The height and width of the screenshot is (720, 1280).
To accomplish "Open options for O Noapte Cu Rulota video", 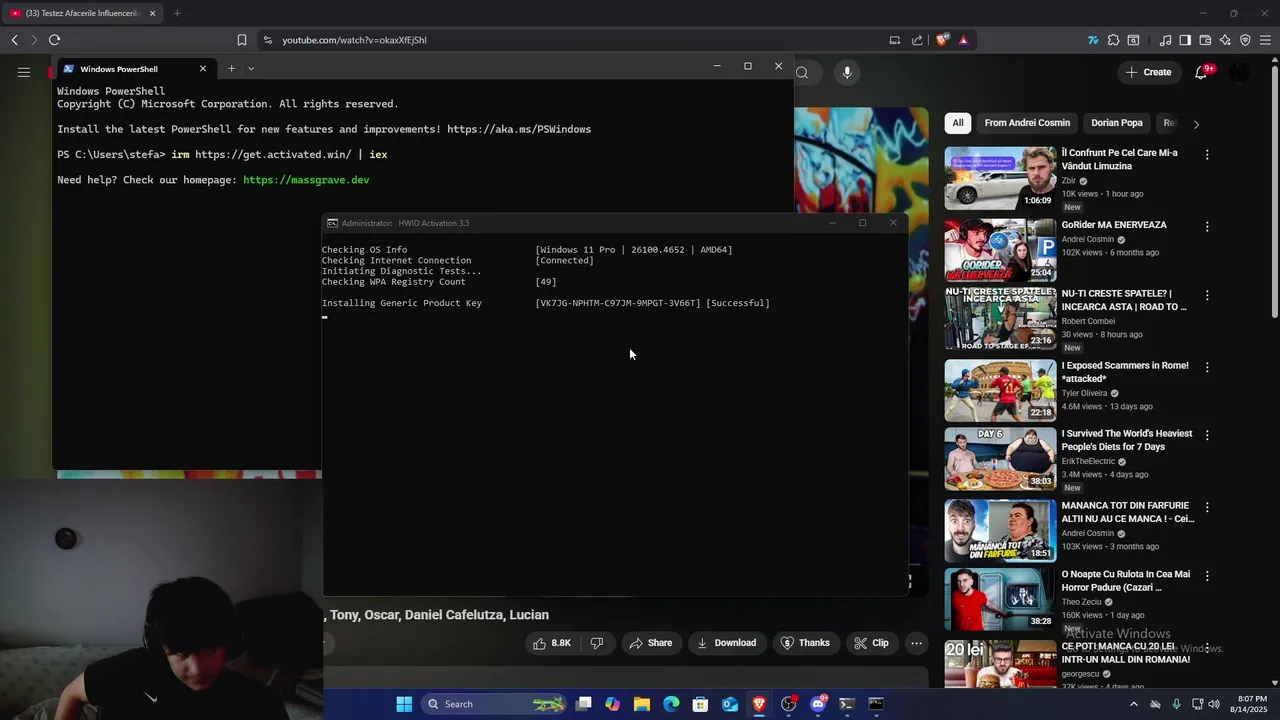I will [x=1207, y=576].
